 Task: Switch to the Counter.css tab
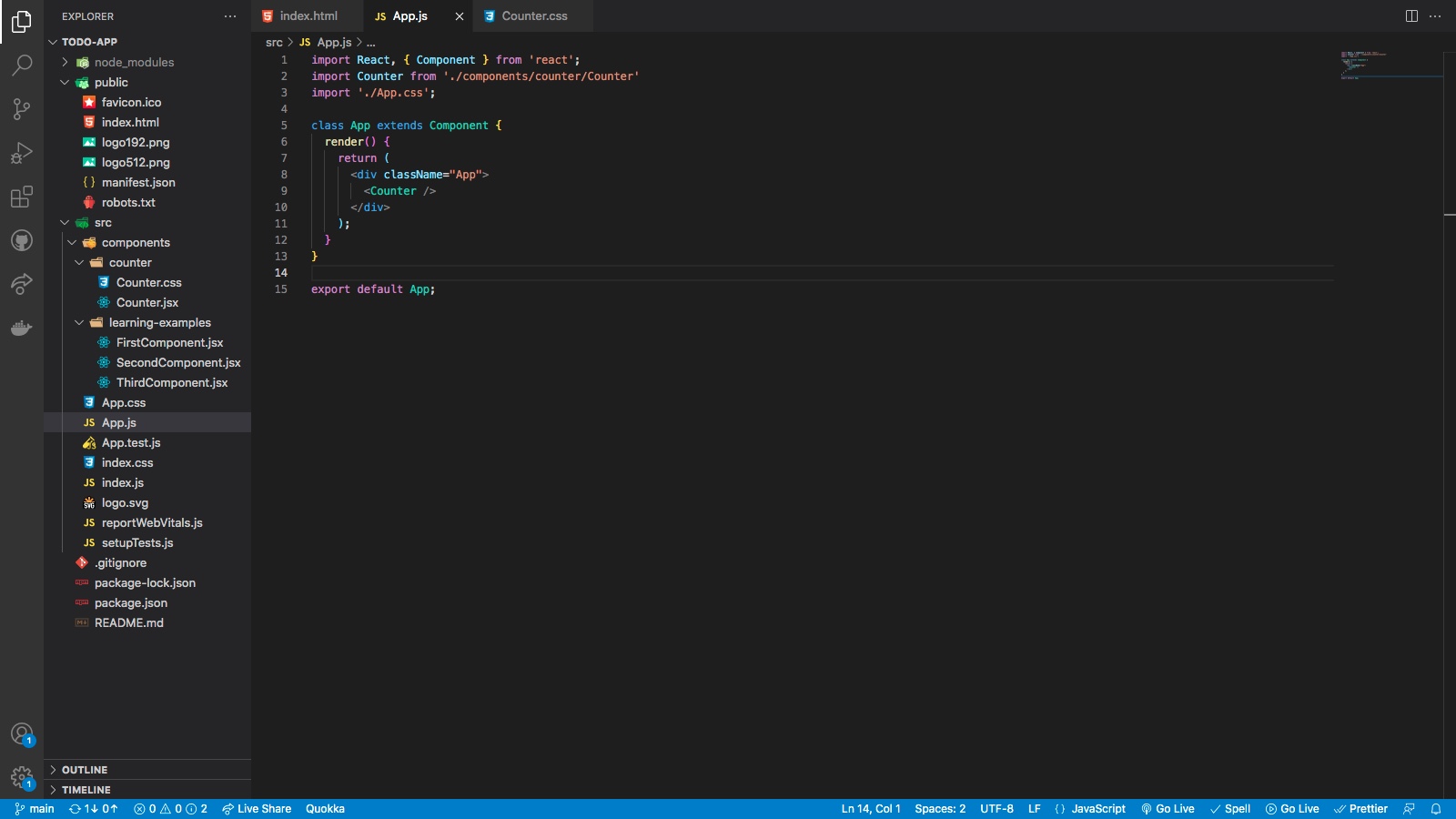coord(534,16)
